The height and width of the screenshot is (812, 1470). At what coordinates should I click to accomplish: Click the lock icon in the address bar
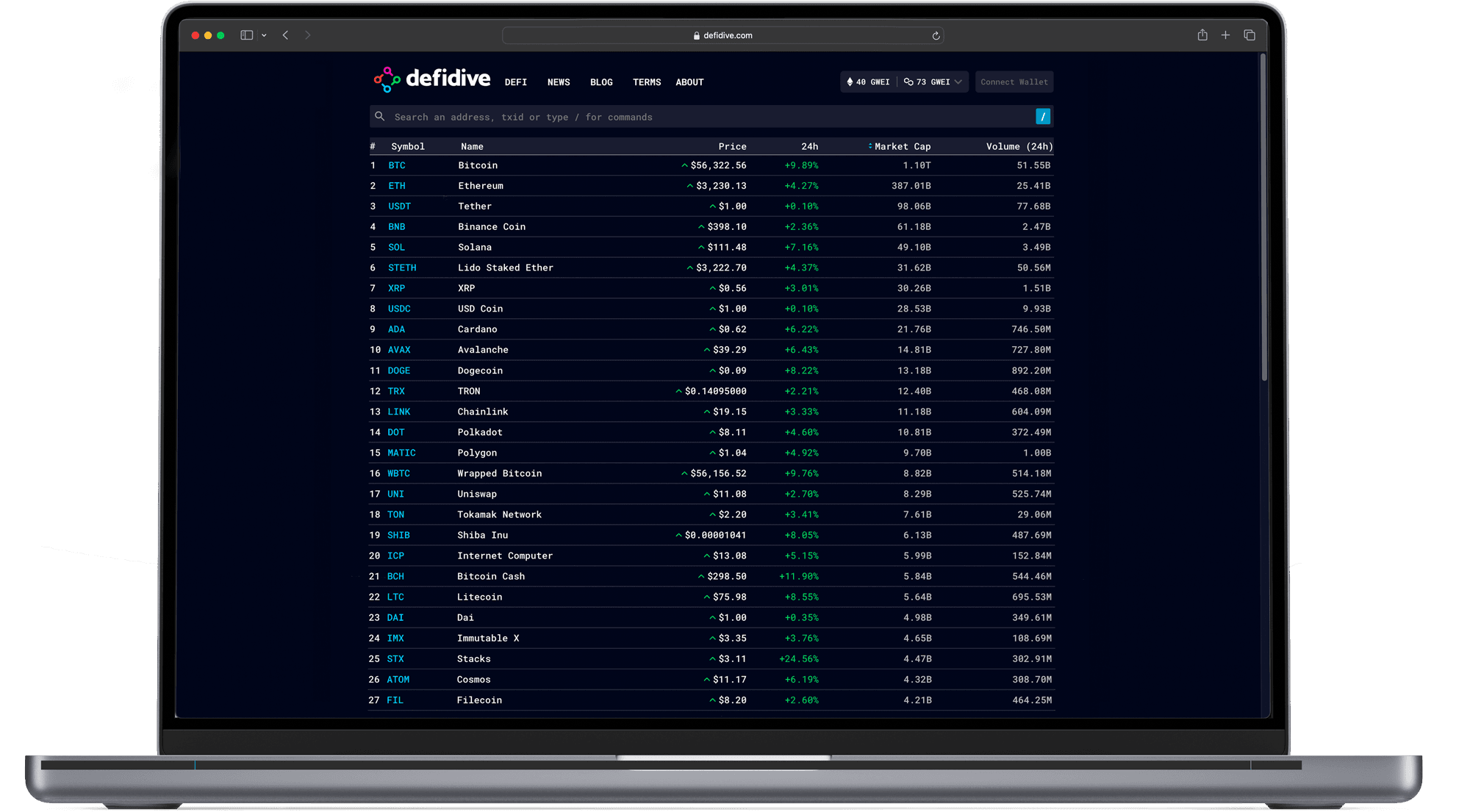point(697,35)
